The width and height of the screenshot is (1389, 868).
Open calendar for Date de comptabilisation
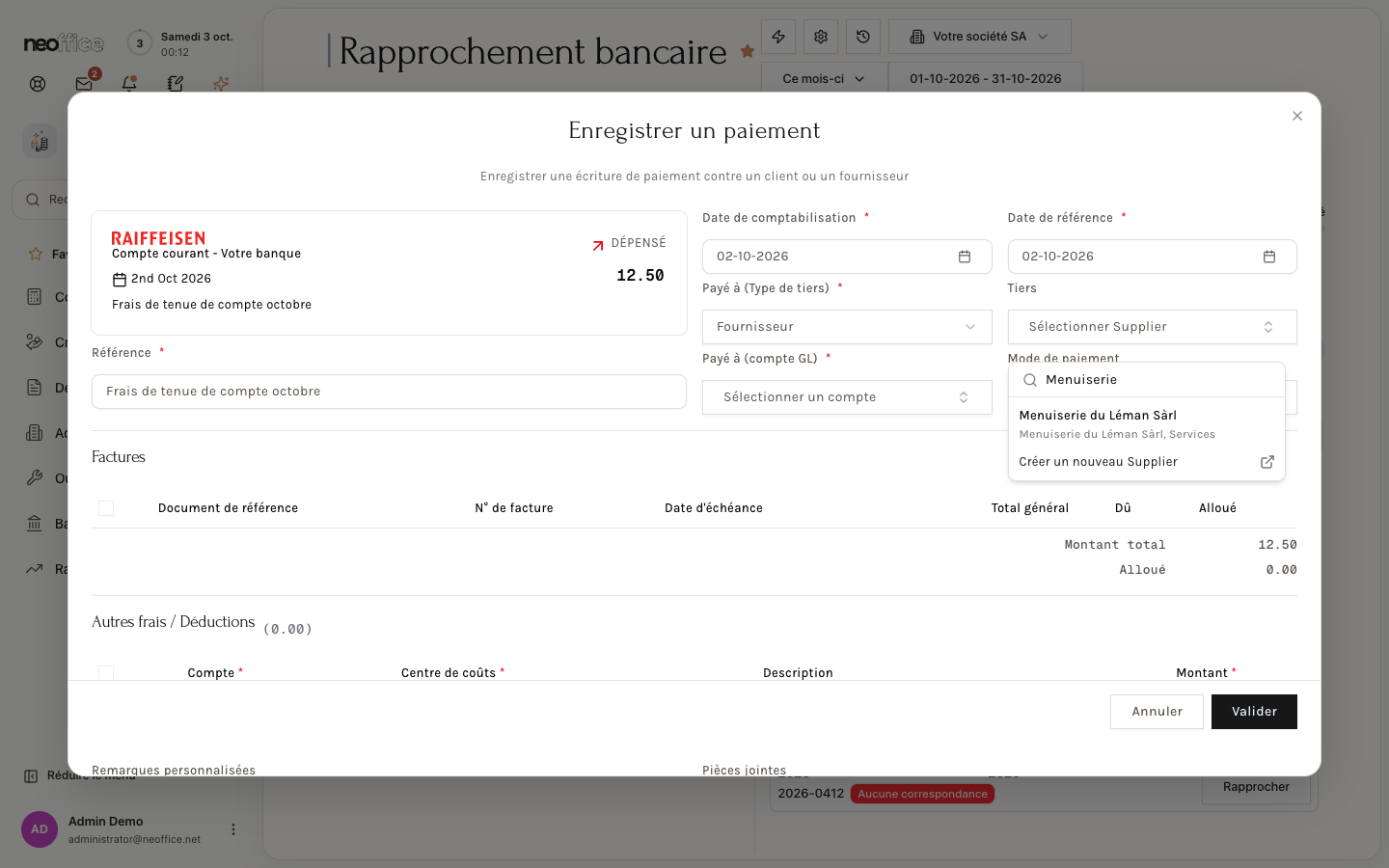pyautogui.click(x=965, y=257)
